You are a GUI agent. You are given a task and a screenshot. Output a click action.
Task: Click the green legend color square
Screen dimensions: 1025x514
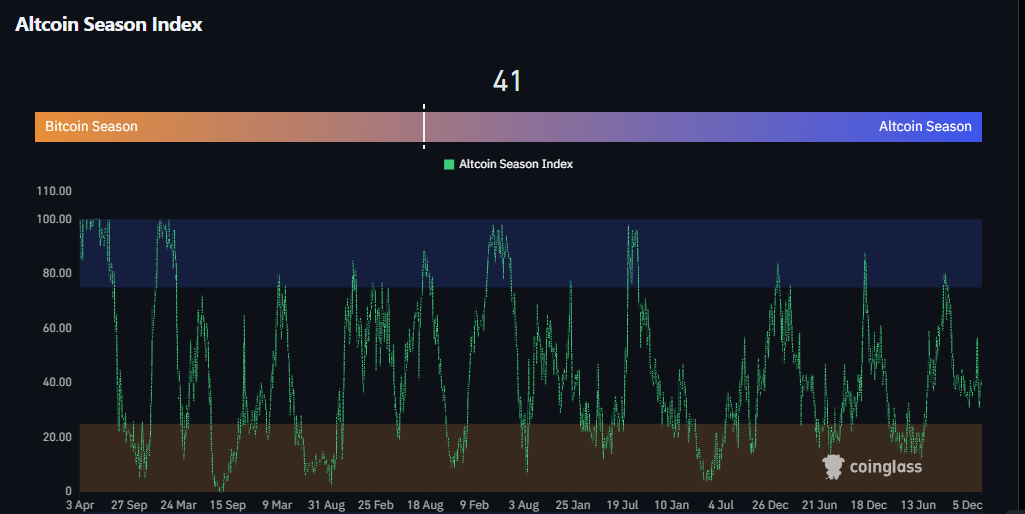(449, 164)
